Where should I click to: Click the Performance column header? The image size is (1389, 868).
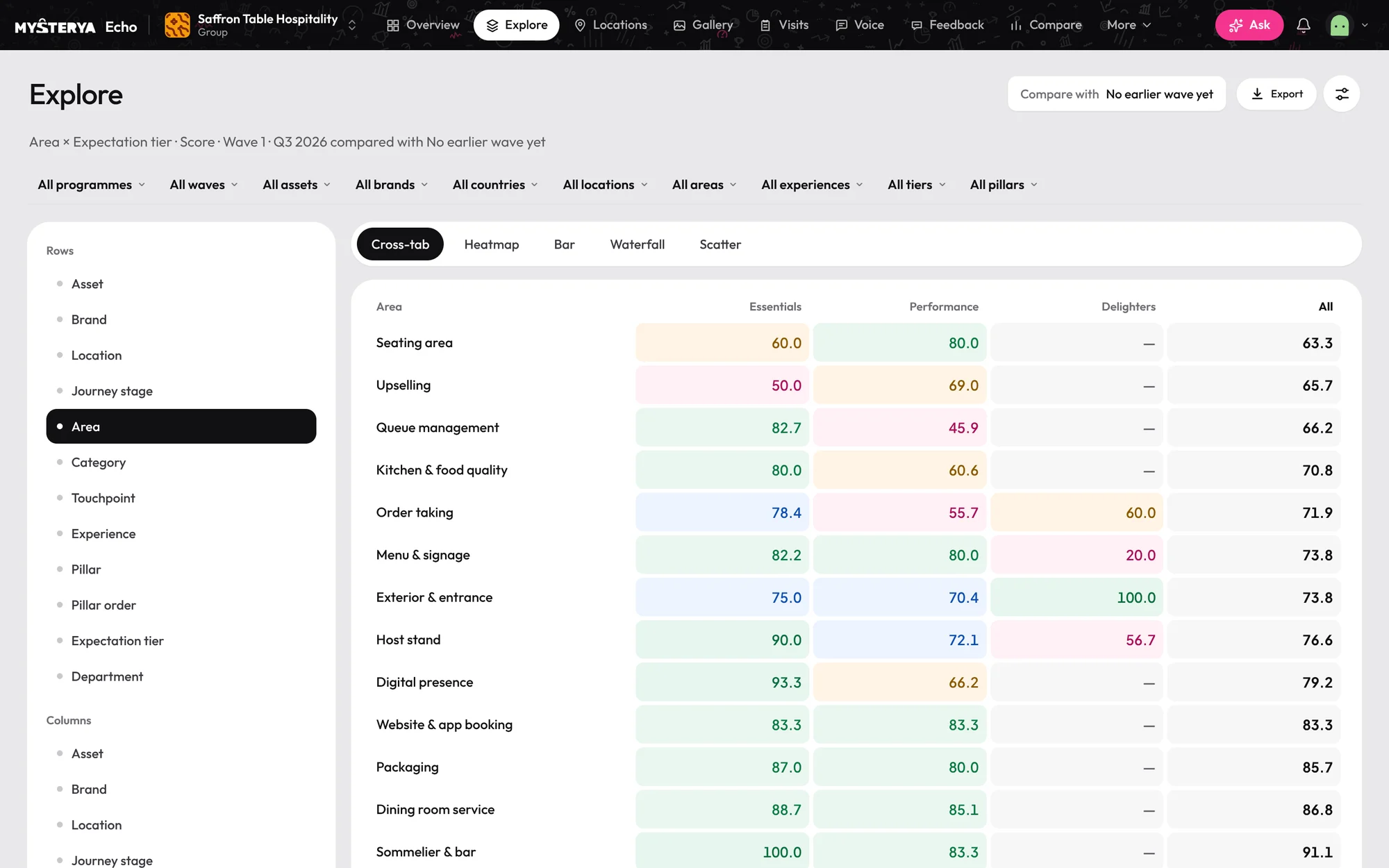point(944,306)
